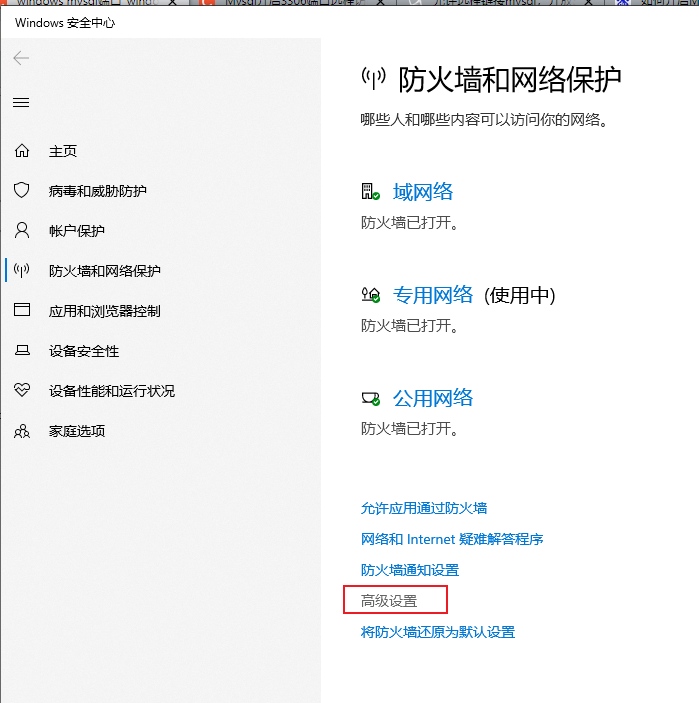This screenshot has height=703, width=699.
Task: Go to 主页 in sidebar
Action: click(x=63, y=151)
